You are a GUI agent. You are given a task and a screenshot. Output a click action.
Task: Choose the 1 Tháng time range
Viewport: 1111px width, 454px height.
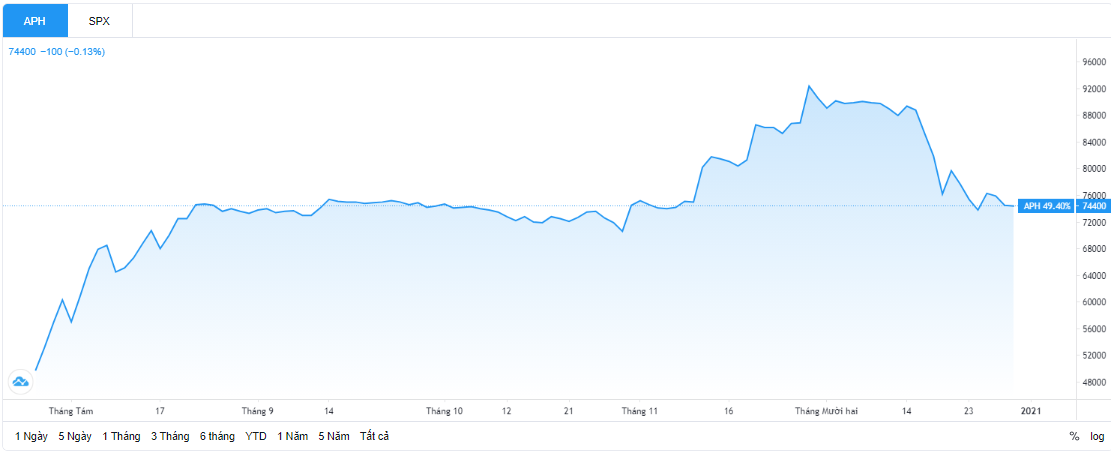coord(122,436)
